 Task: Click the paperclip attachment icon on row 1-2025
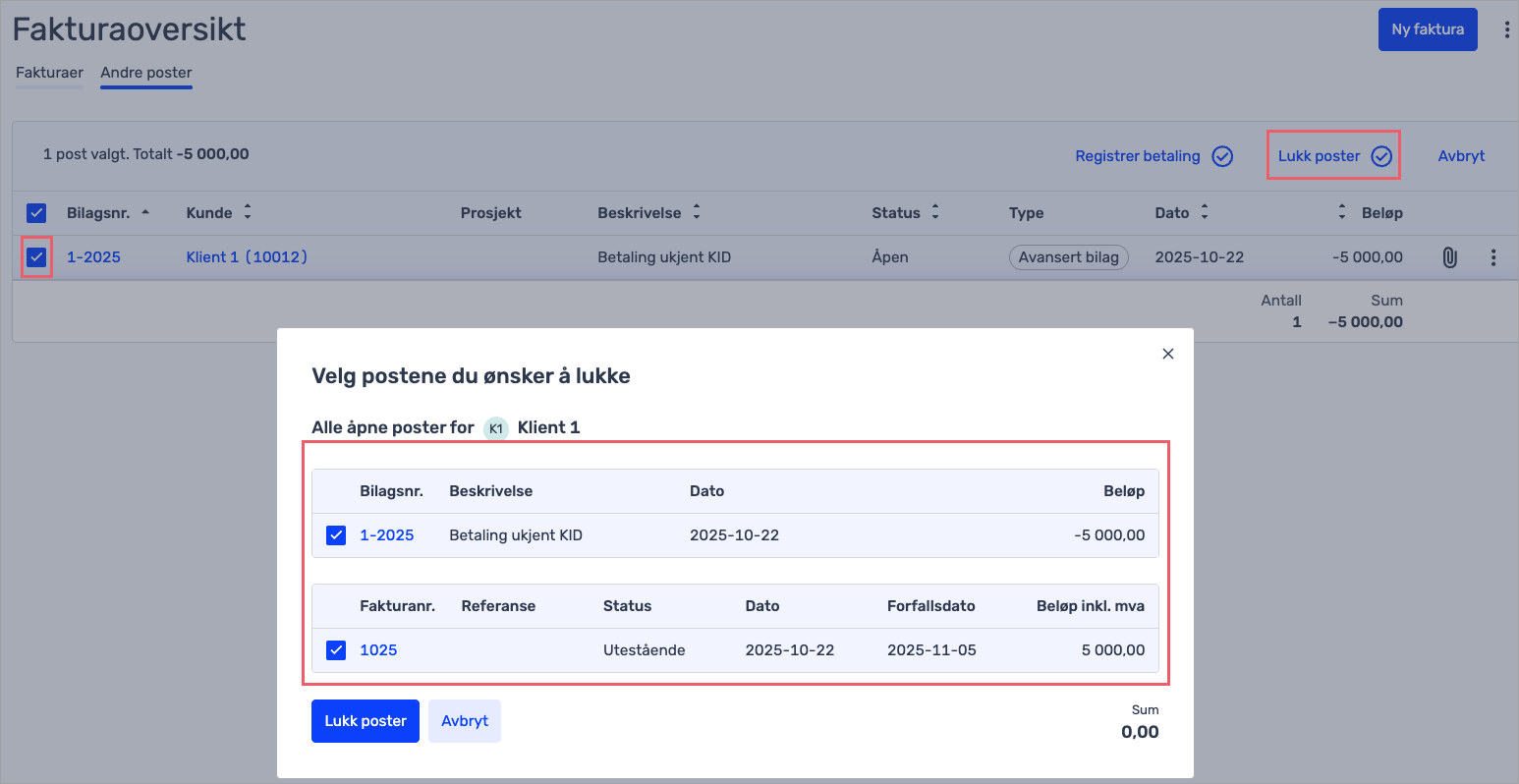[1449, 257]
